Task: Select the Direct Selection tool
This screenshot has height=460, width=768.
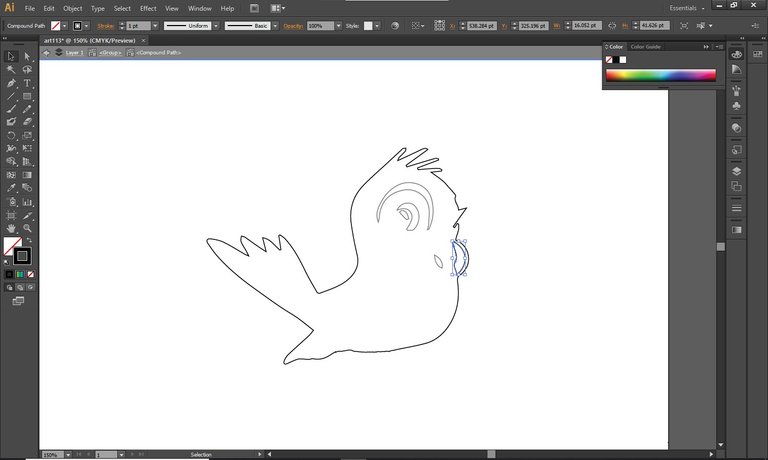Action: pyautogui.click(x=27, y=56)
